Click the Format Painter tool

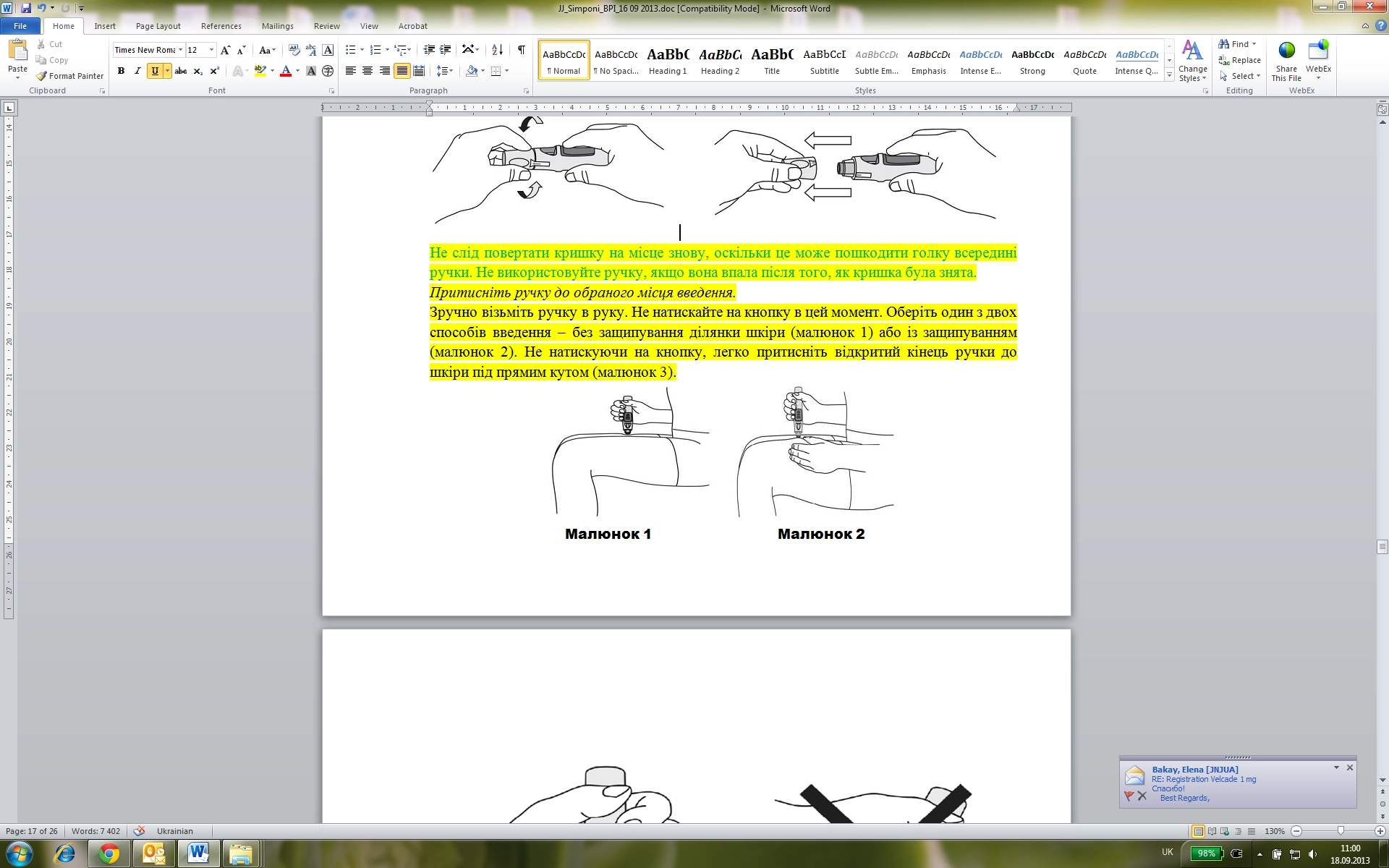click(69, 76)
